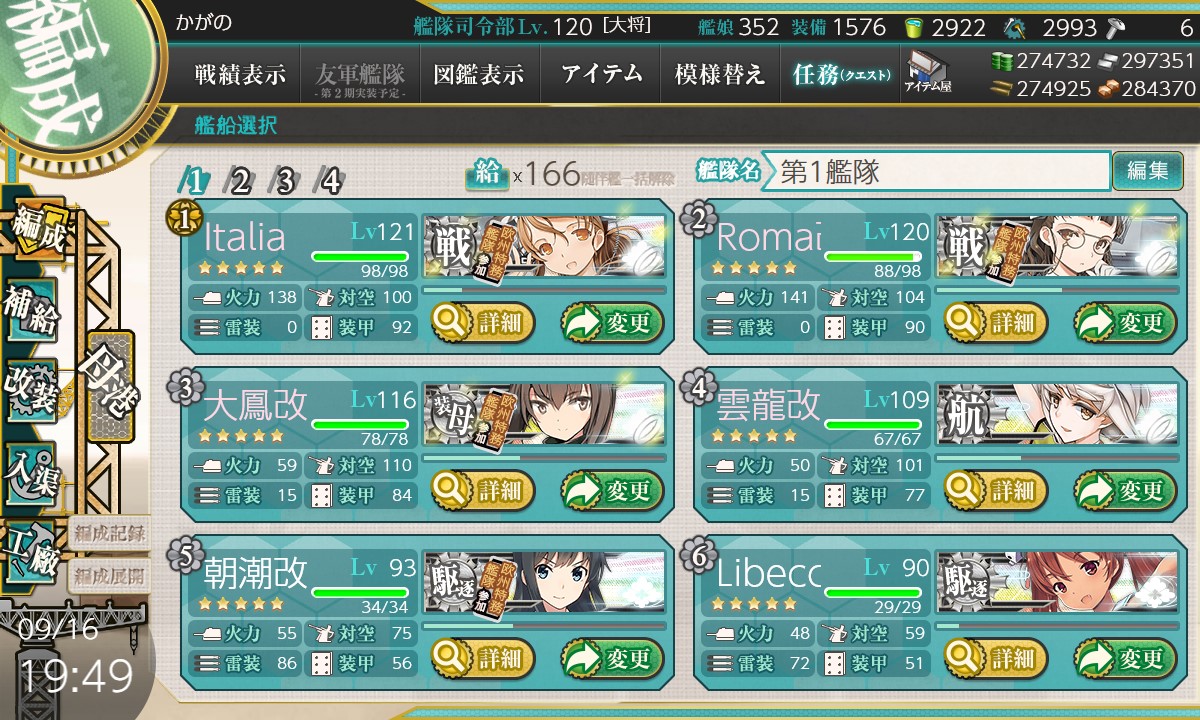Viewport: 1200px width, 720px height.
Task: Open the 図鑑表示 menu item
Action: pyautogui.click(x=479, y=74)
